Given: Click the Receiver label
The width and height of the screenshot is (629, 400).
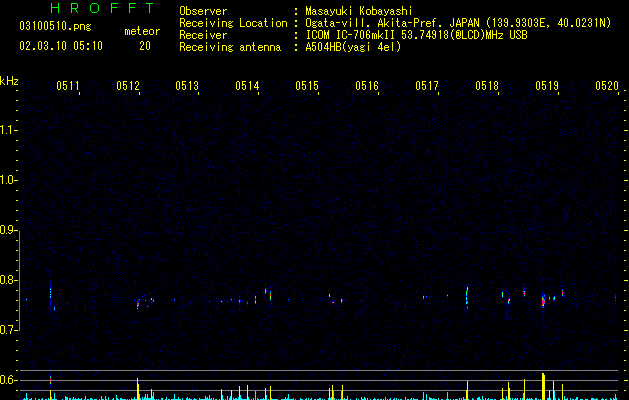Looking at the screenshot, I should [203, 35].
